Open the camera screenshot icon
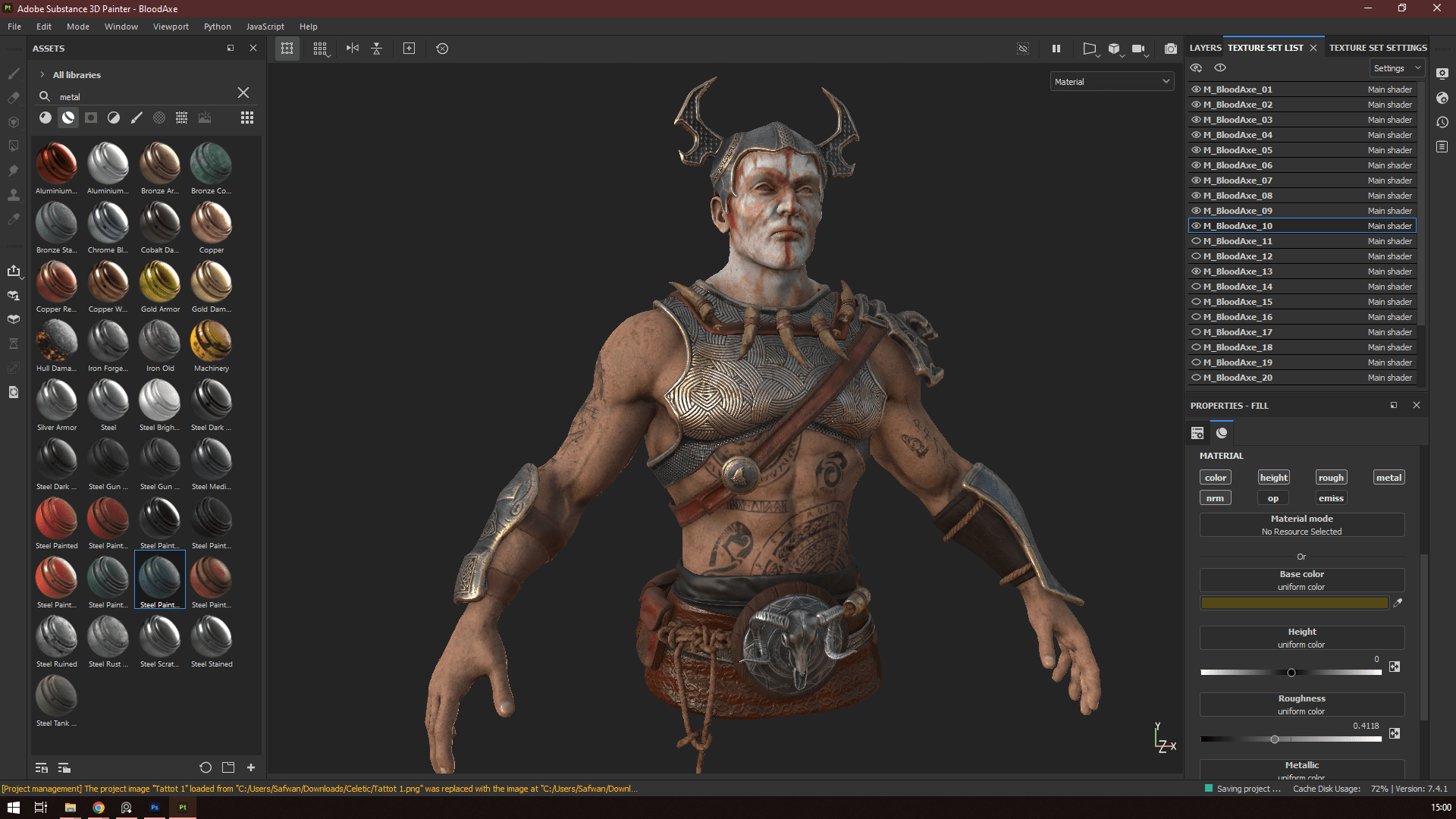The image size is (1456, 819). [x=1171, y=49]
